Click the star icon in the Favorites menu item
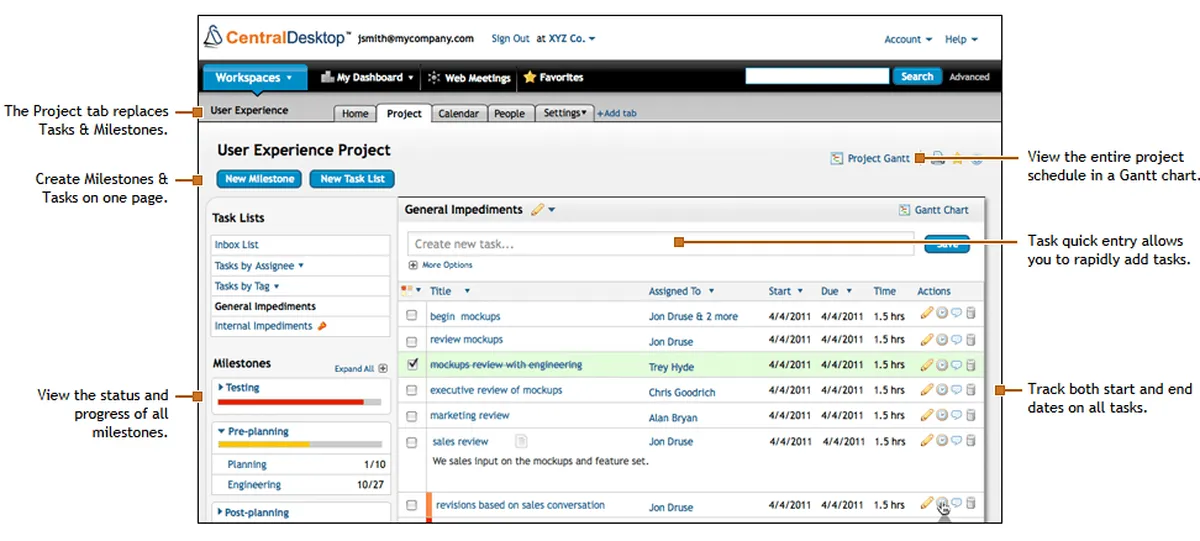1200x541 pixels. (530, 77)
